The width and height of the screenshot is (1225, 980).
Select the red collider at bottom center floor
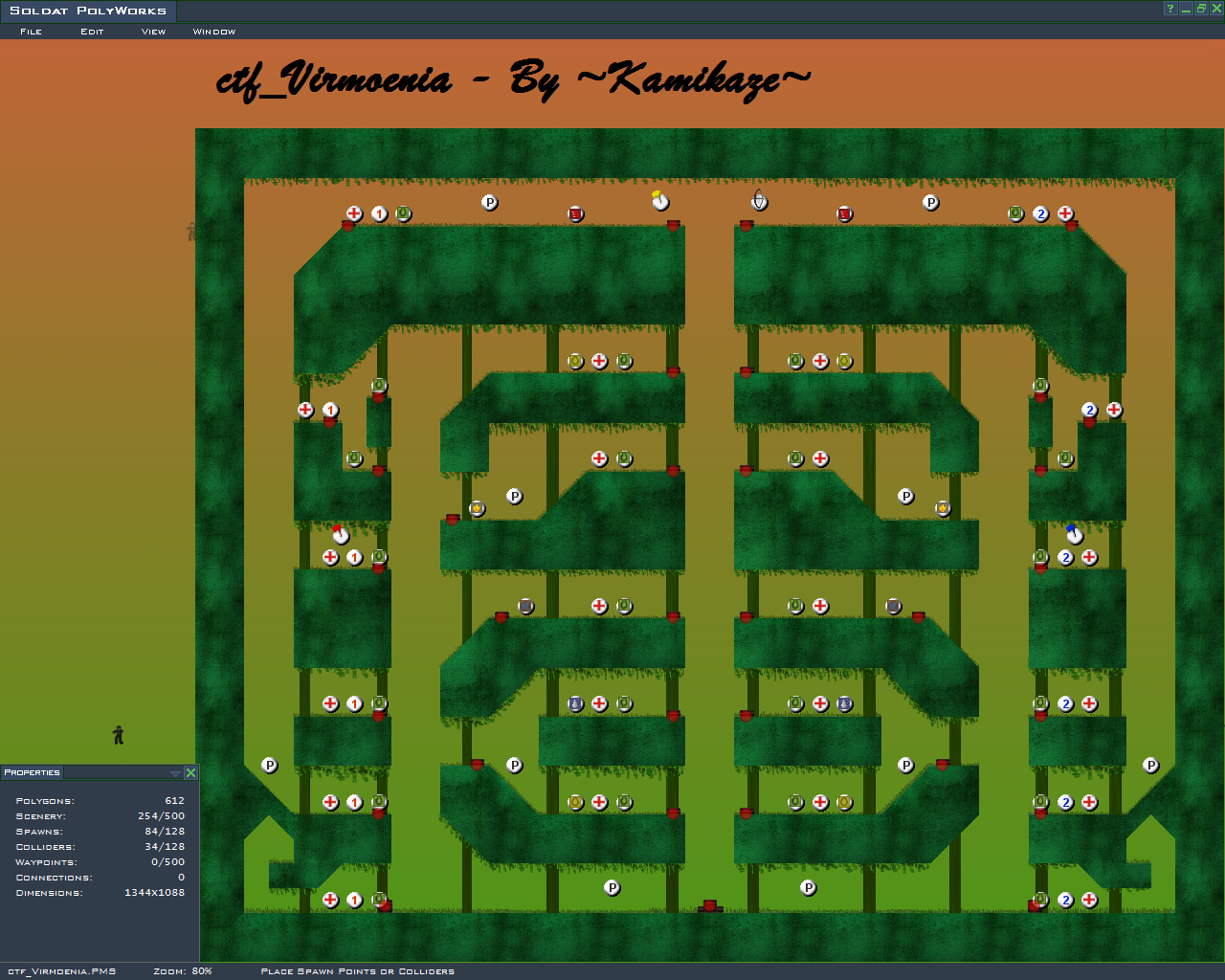(x=710, y=905)
